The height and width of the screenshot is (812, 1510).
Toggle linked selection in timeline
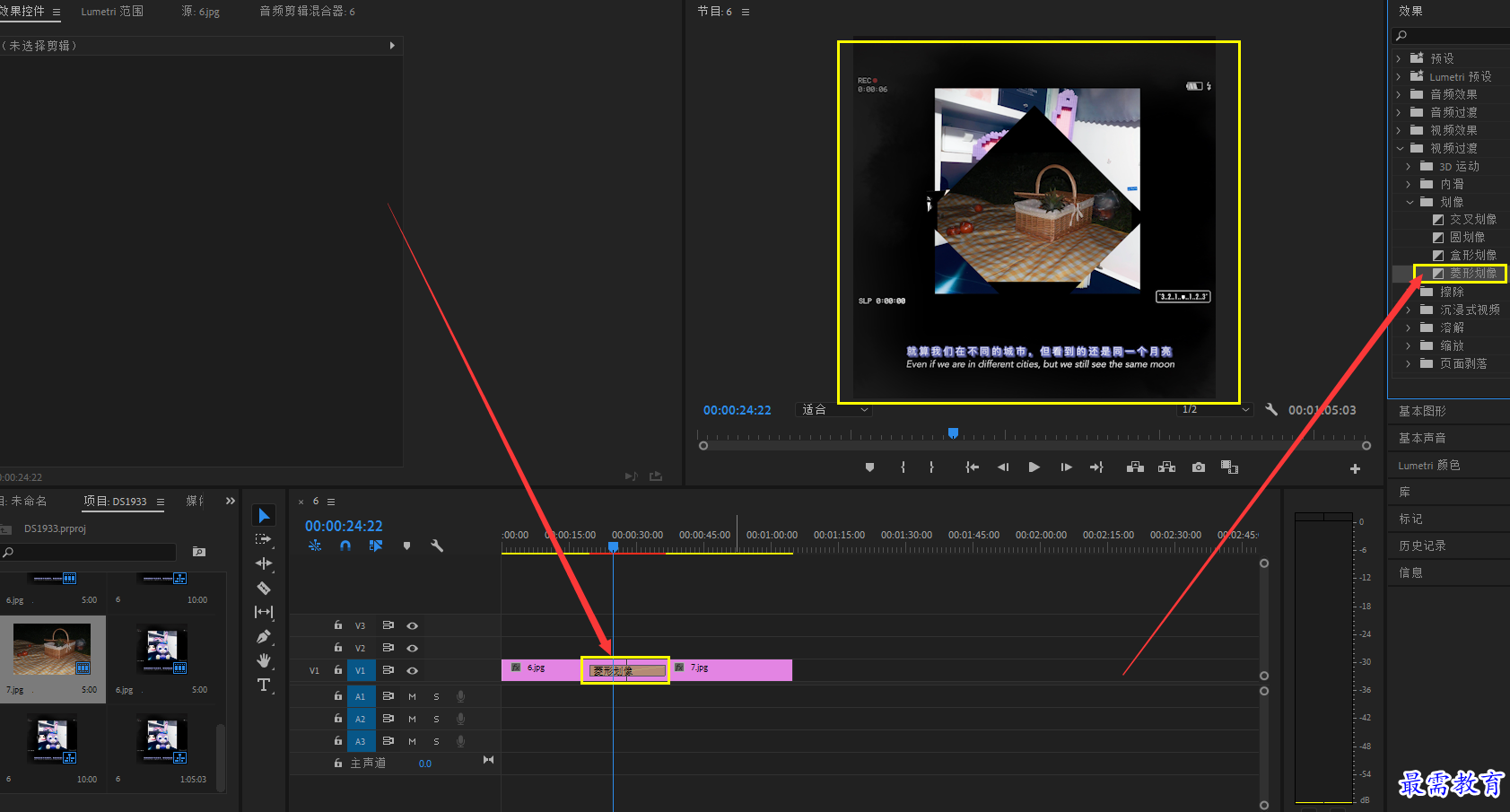[376, 546]
